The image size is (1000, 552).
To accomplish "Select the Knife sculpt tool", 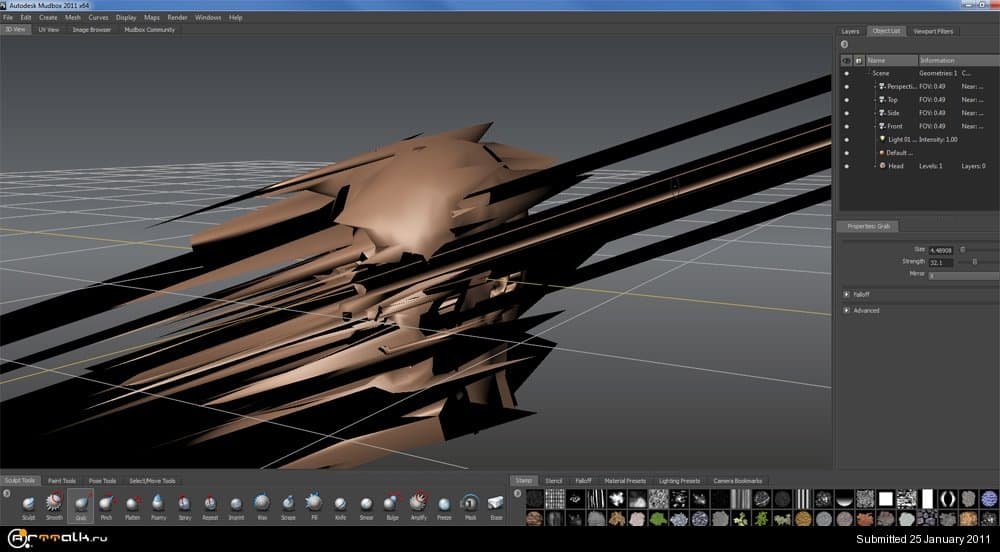I will tap(340, 503).
